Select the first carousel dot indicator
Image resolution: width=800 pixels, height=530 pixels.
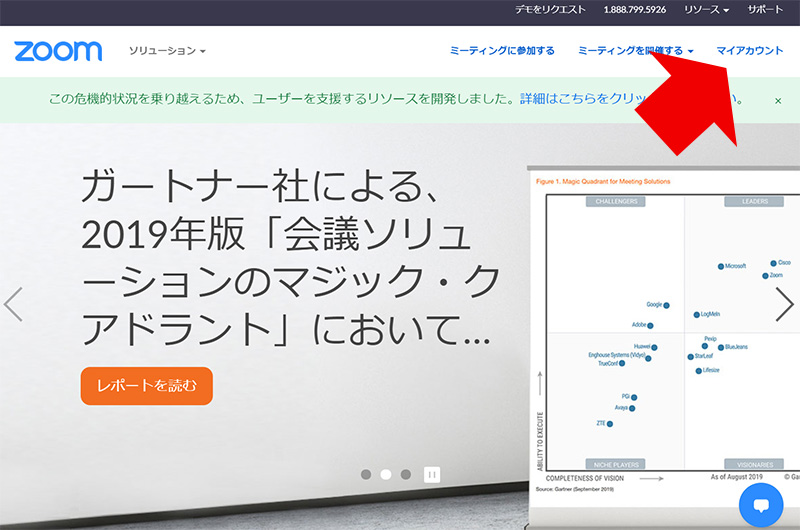366,474
